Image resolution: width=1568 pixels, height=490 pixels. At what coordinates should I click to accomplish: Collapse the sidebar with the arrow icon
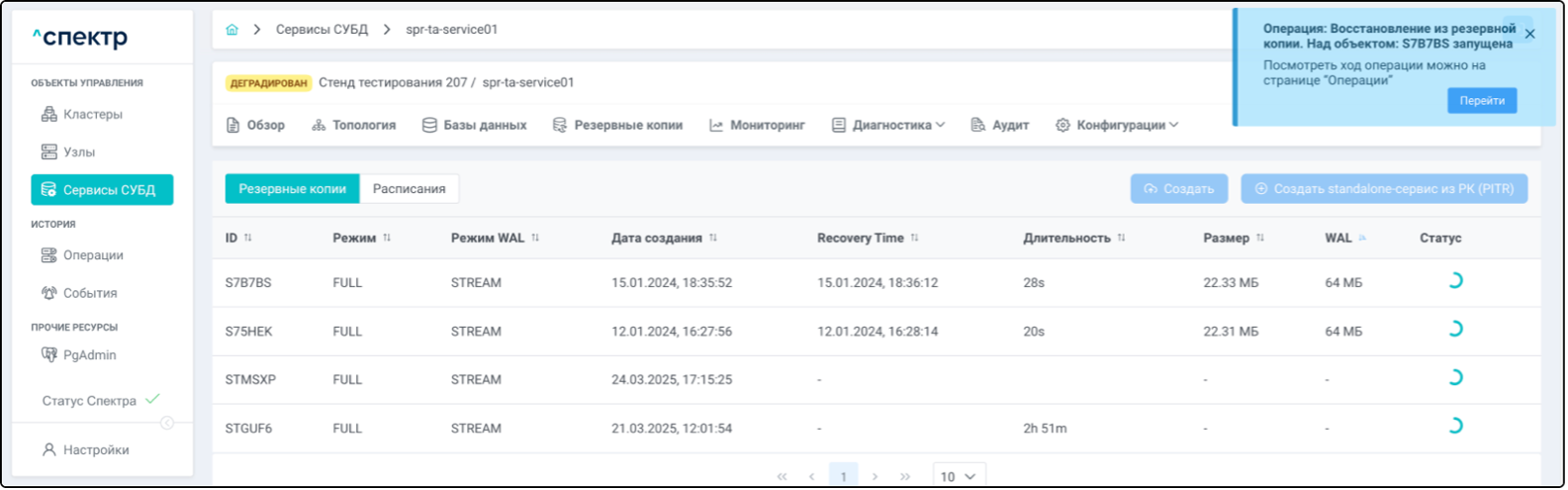click(x=167, y=423)
